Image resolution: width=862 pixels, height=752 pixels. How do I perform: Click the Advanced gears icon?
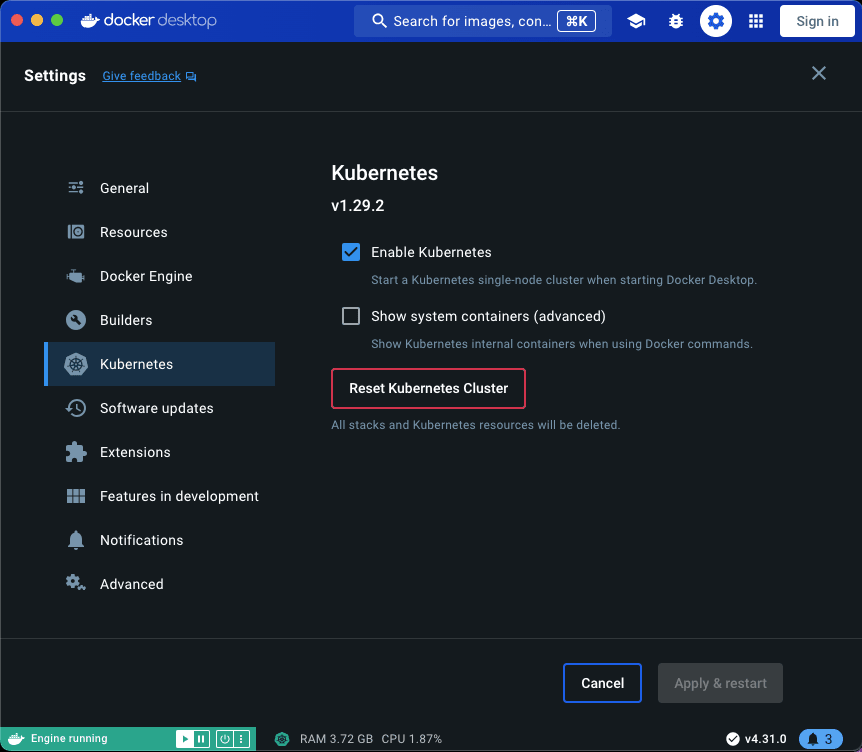[x=76, y=583]
